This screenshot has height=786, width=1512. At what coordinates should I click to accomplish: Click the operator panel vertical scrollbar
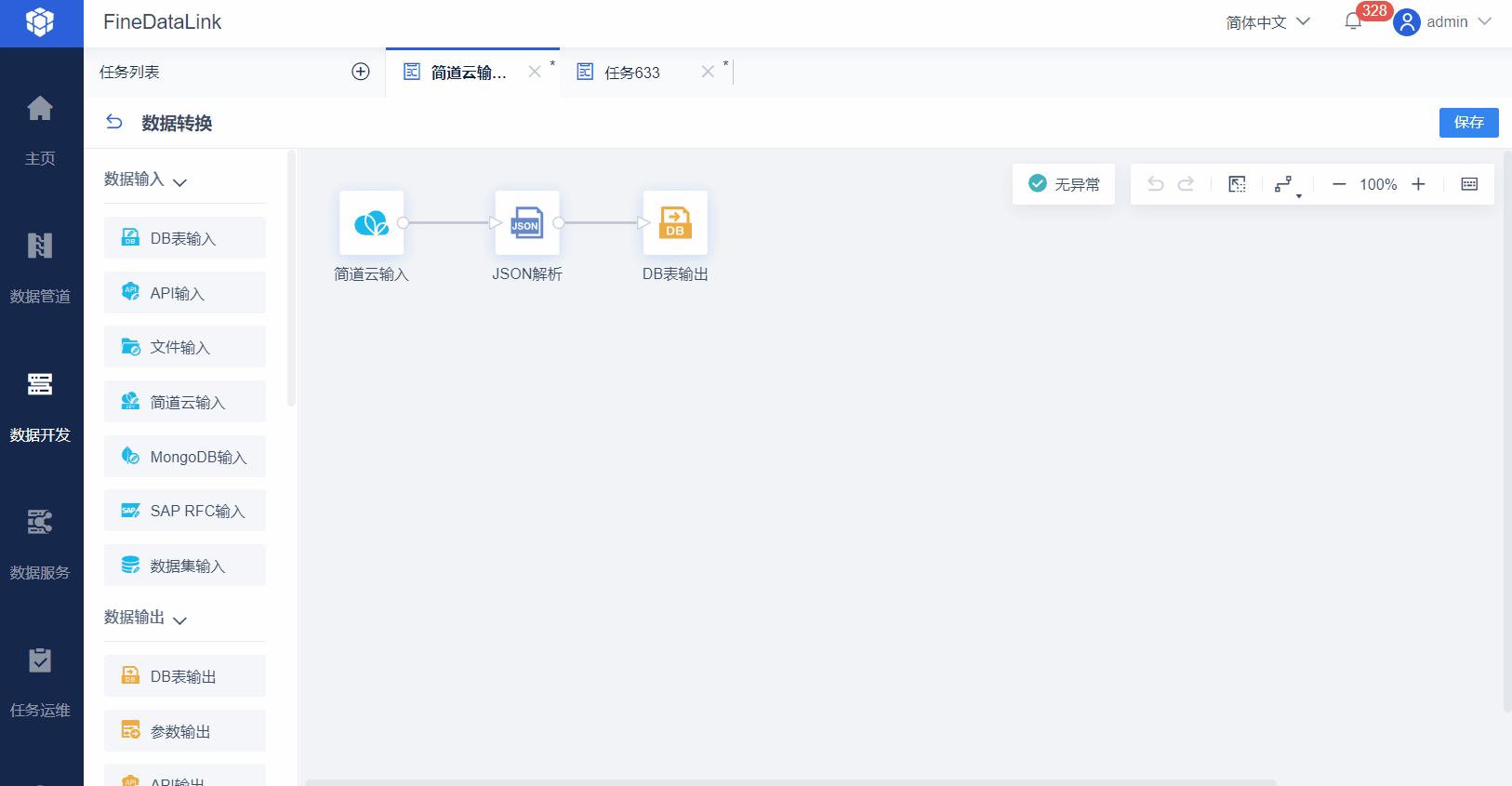[x=291, y=279]
